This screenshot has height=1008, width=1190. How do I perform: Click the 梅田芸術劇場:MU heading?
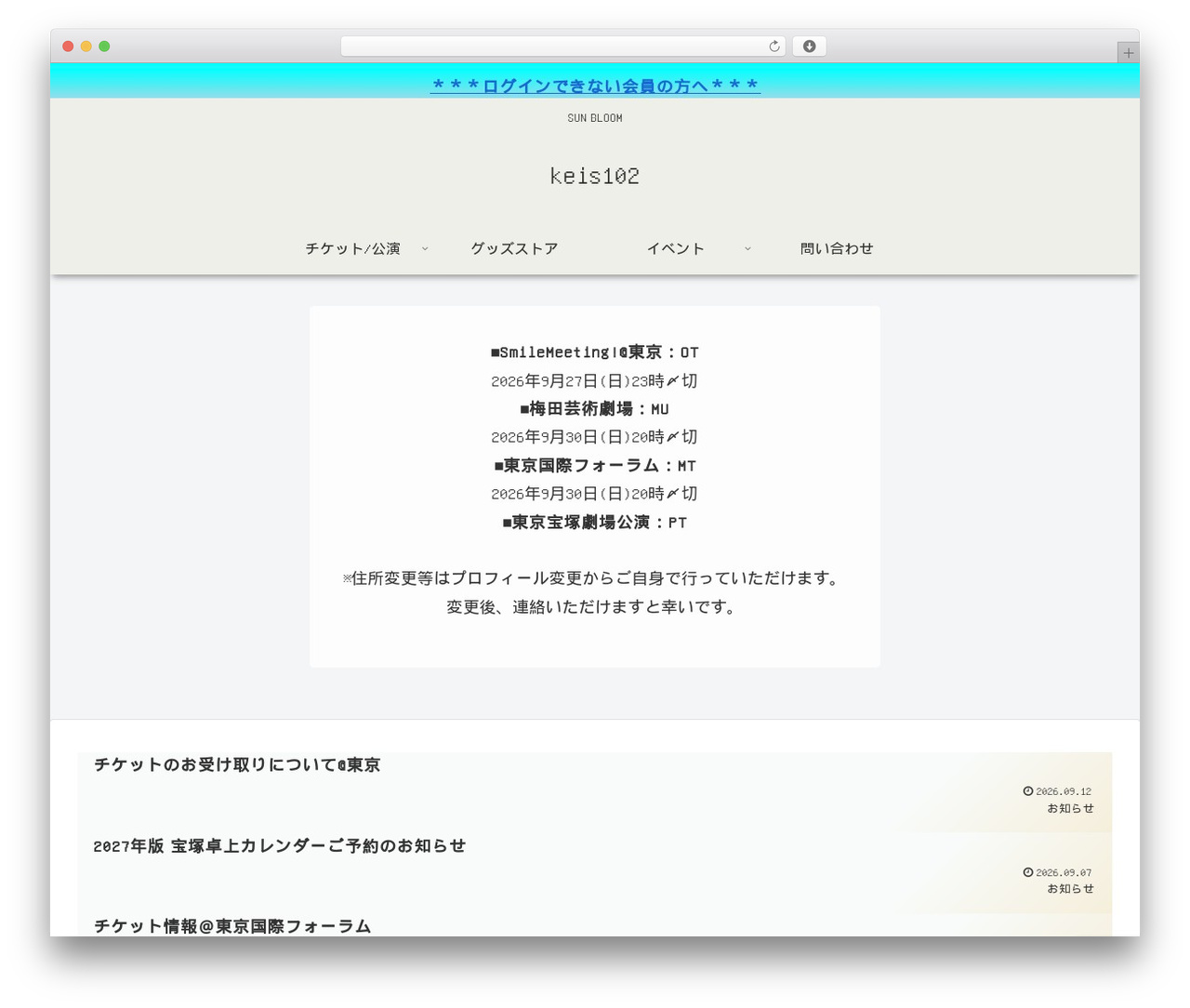pos(595,409)
